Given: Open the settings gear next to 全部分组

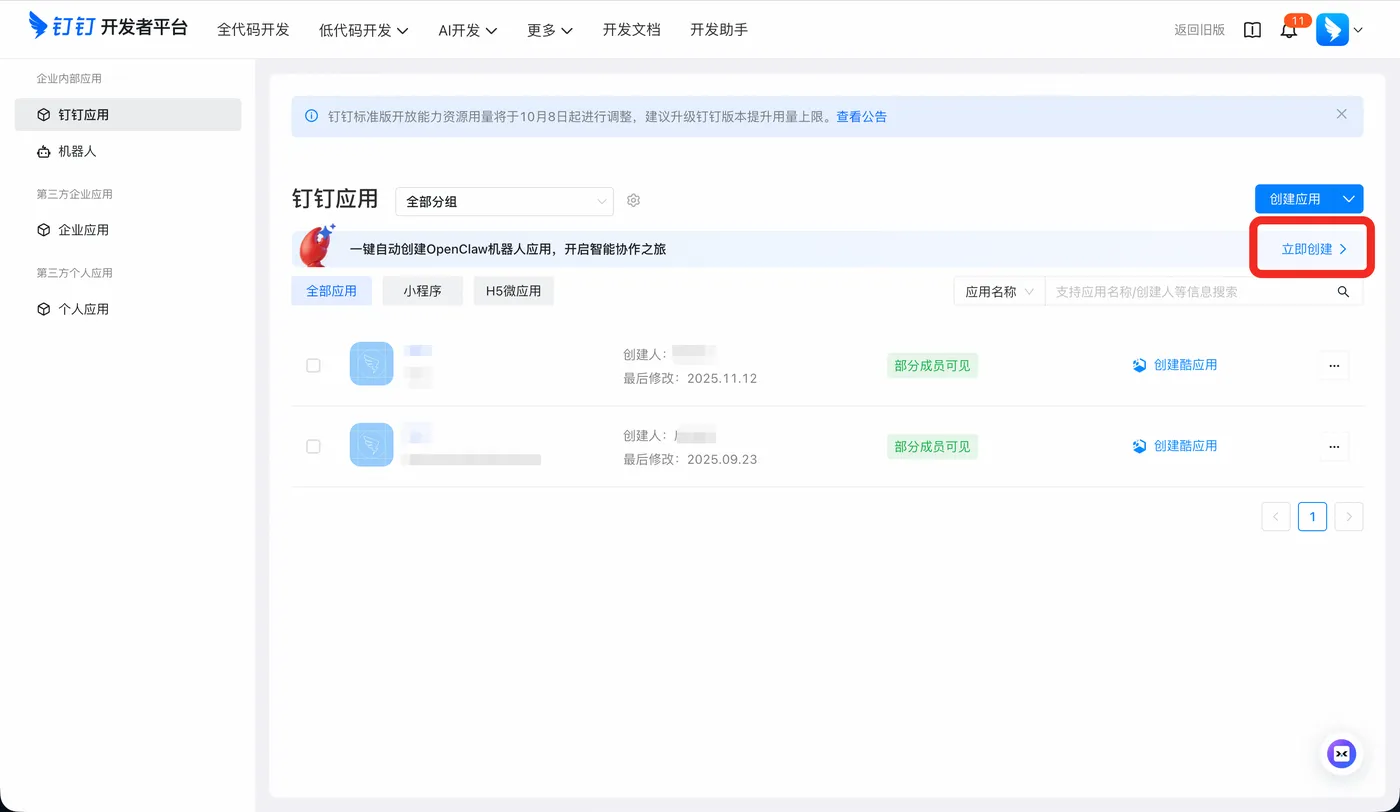Looking at the screenshot, I should (633, 199).
